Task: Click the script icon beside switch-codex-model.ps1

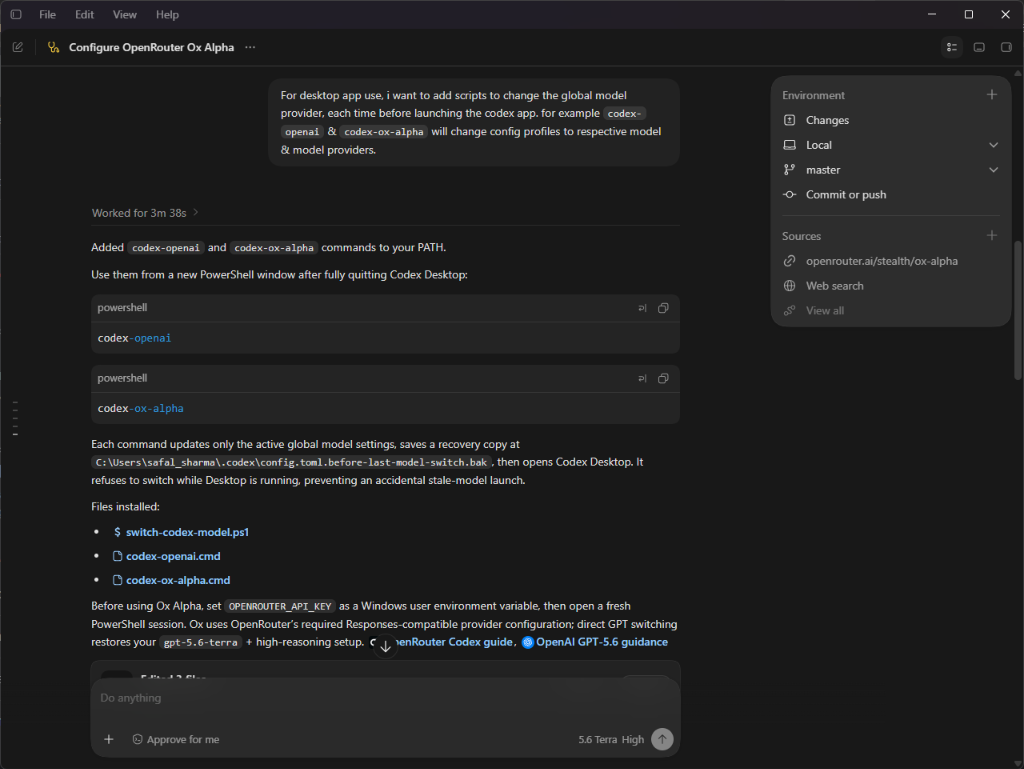Action: [x=117, y=532]
